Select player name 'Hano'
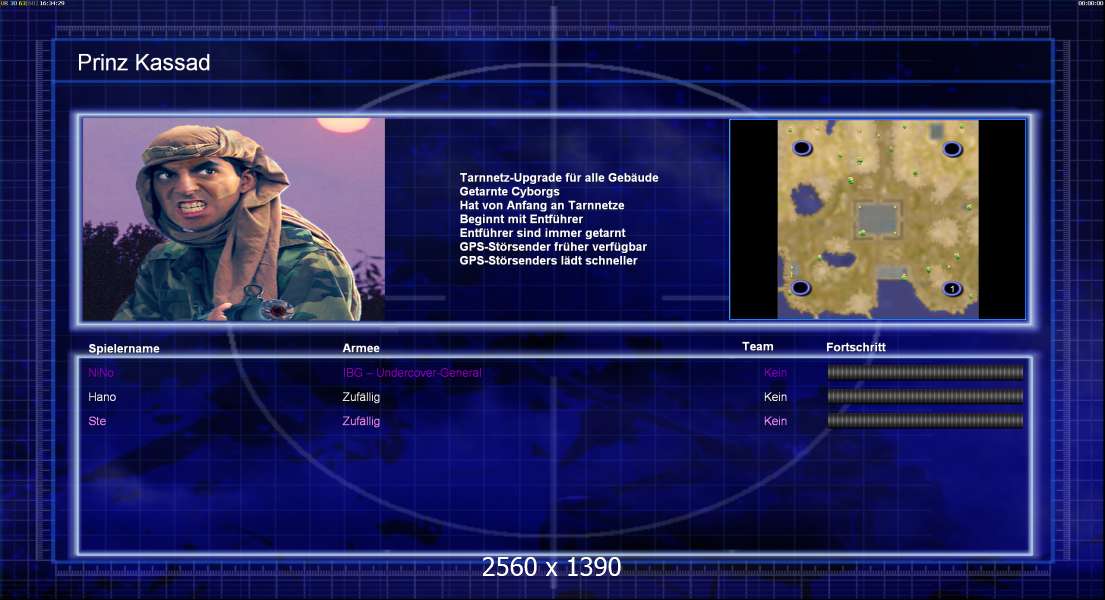Viewport: 1105px width, 600px height. click(x=102, y=397)
